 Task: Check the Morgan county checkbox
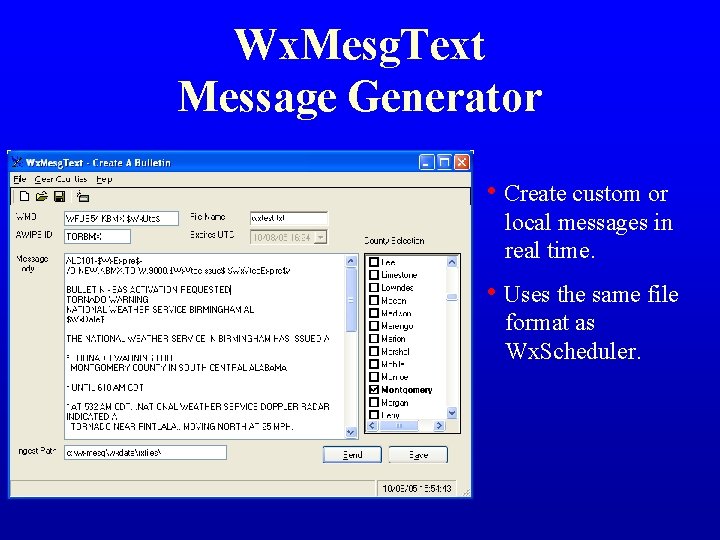374,402
